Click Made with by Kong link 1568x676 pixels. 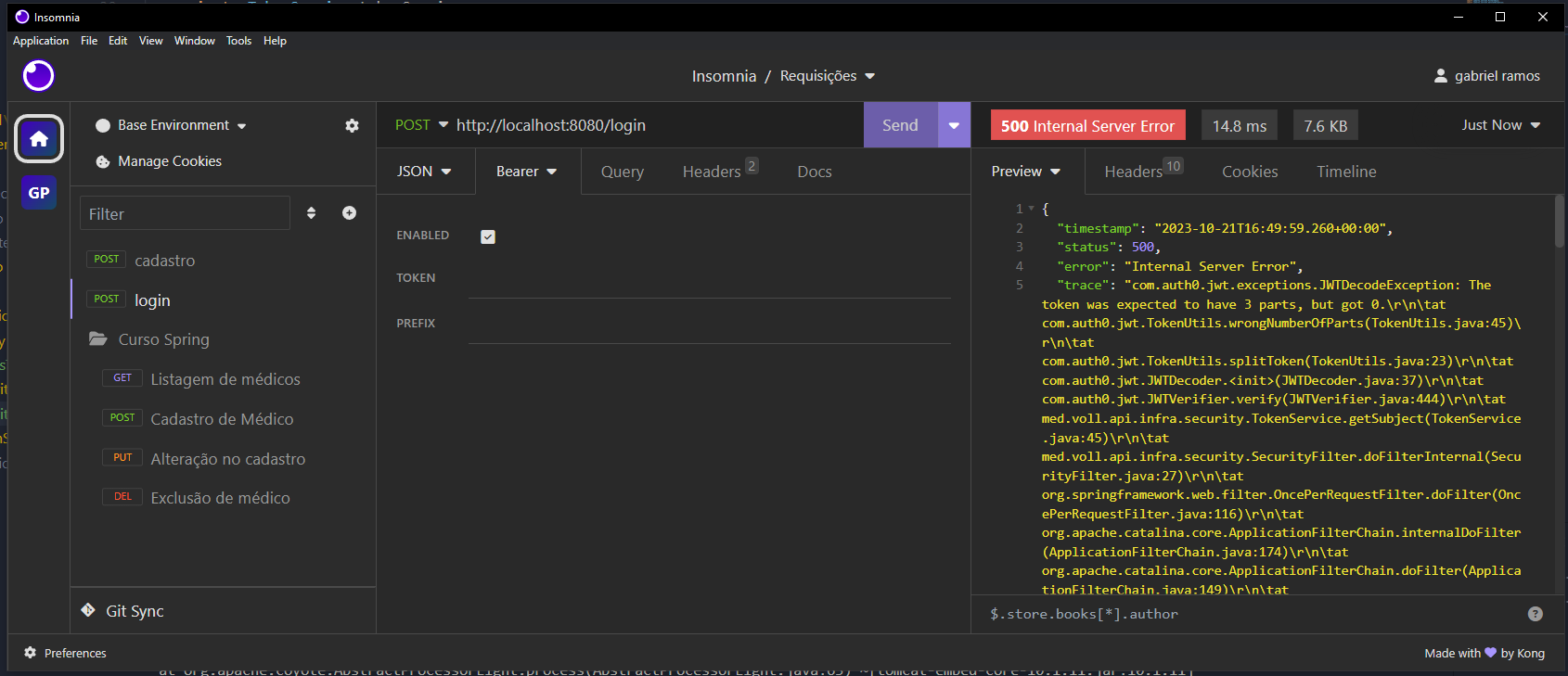point(1484,653)
